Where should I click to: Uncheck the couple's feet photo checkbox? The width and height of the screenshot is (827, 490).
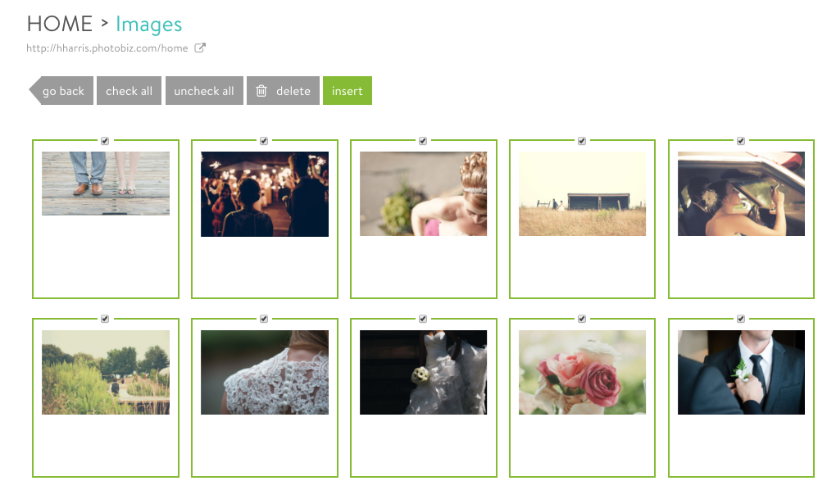[x=105, y=141]
